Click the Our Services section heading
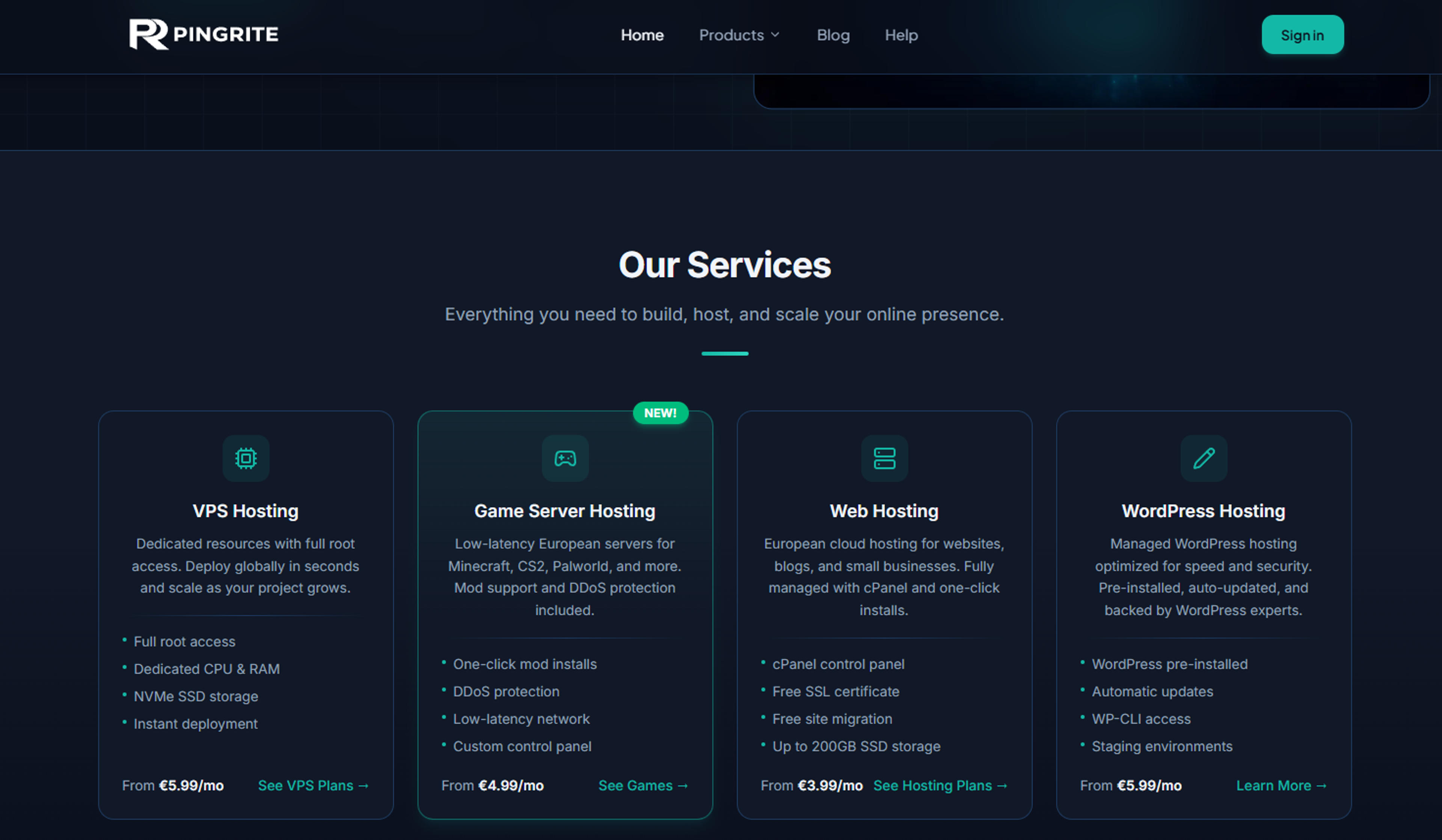 pos(724,265)
